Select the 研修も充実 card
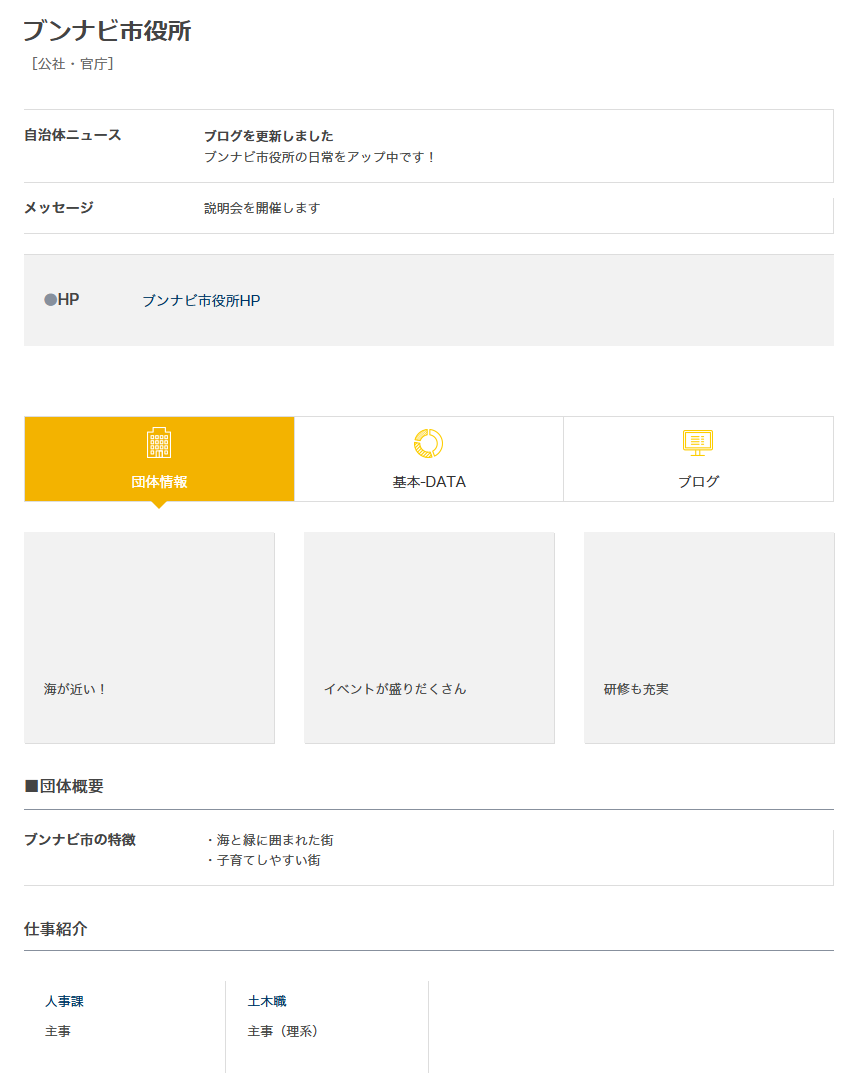Viewport: 861px width, 1073px height. (709, 637)
